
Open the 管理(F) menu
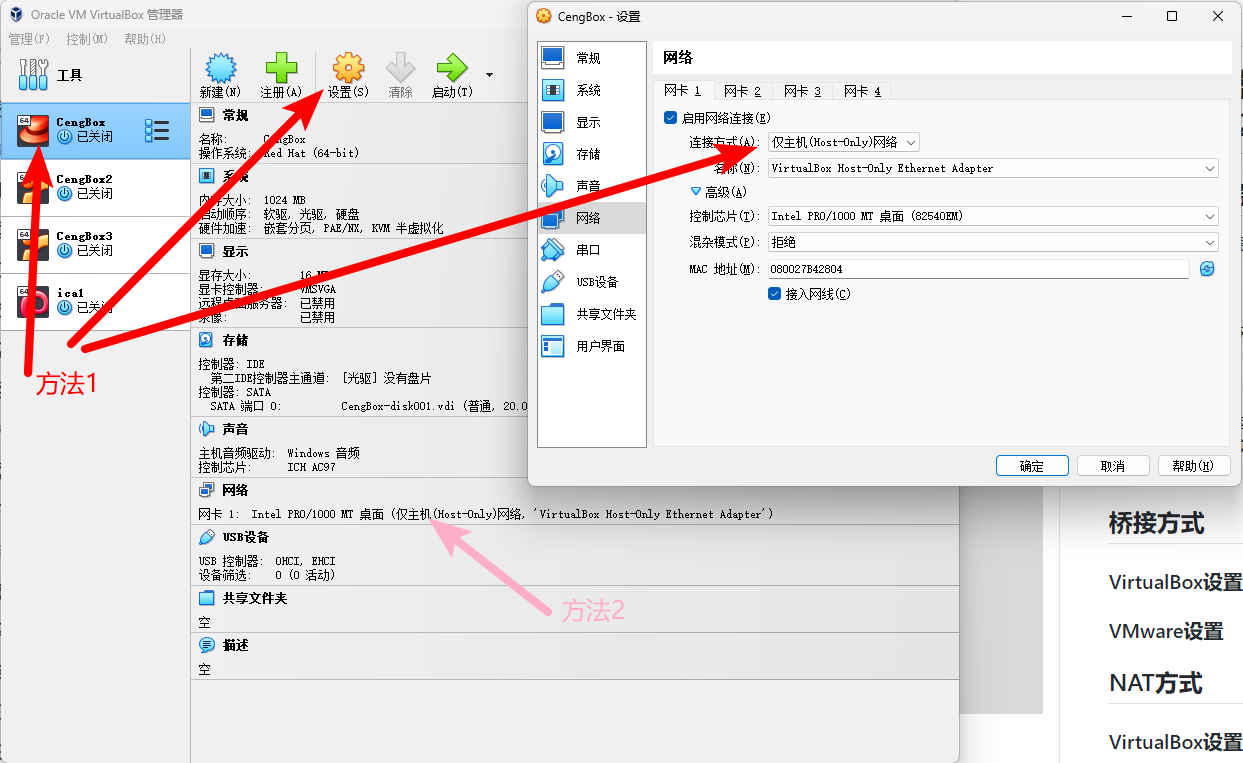[x=29, y=39]
